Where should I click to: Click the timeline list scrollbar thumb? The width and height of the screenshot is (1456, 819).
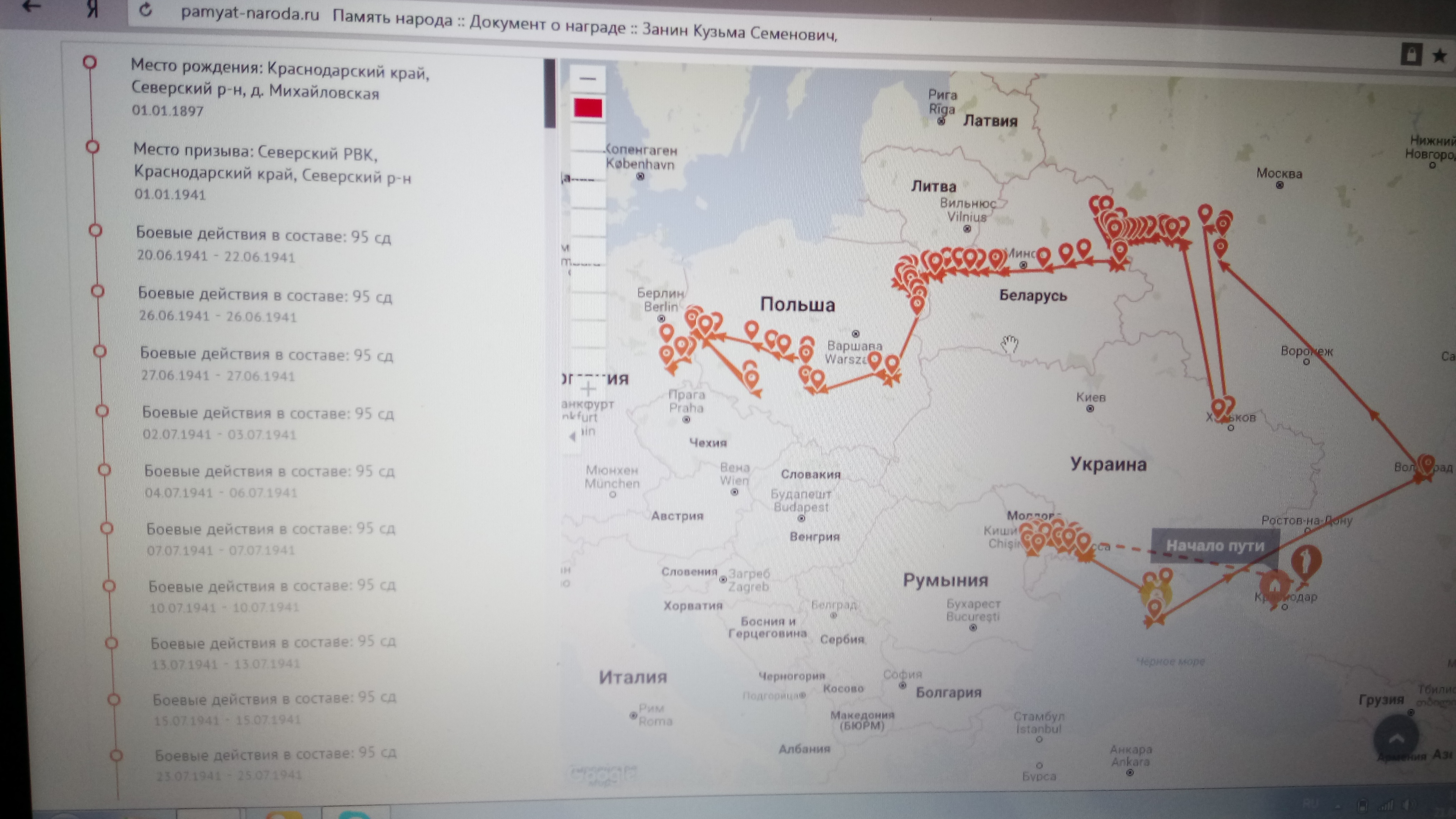(550, 93)
